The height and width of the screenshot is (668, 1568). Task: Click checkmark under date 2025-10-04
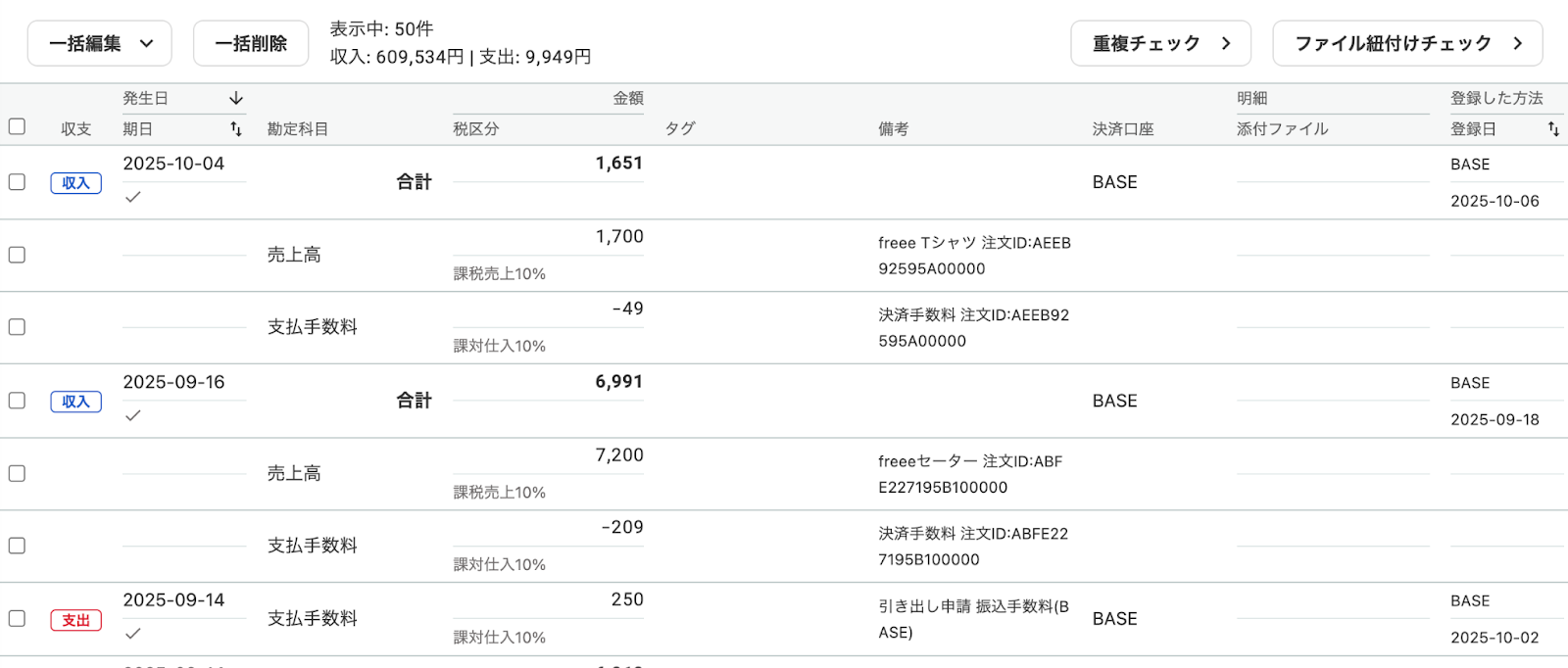pos(133,197)
